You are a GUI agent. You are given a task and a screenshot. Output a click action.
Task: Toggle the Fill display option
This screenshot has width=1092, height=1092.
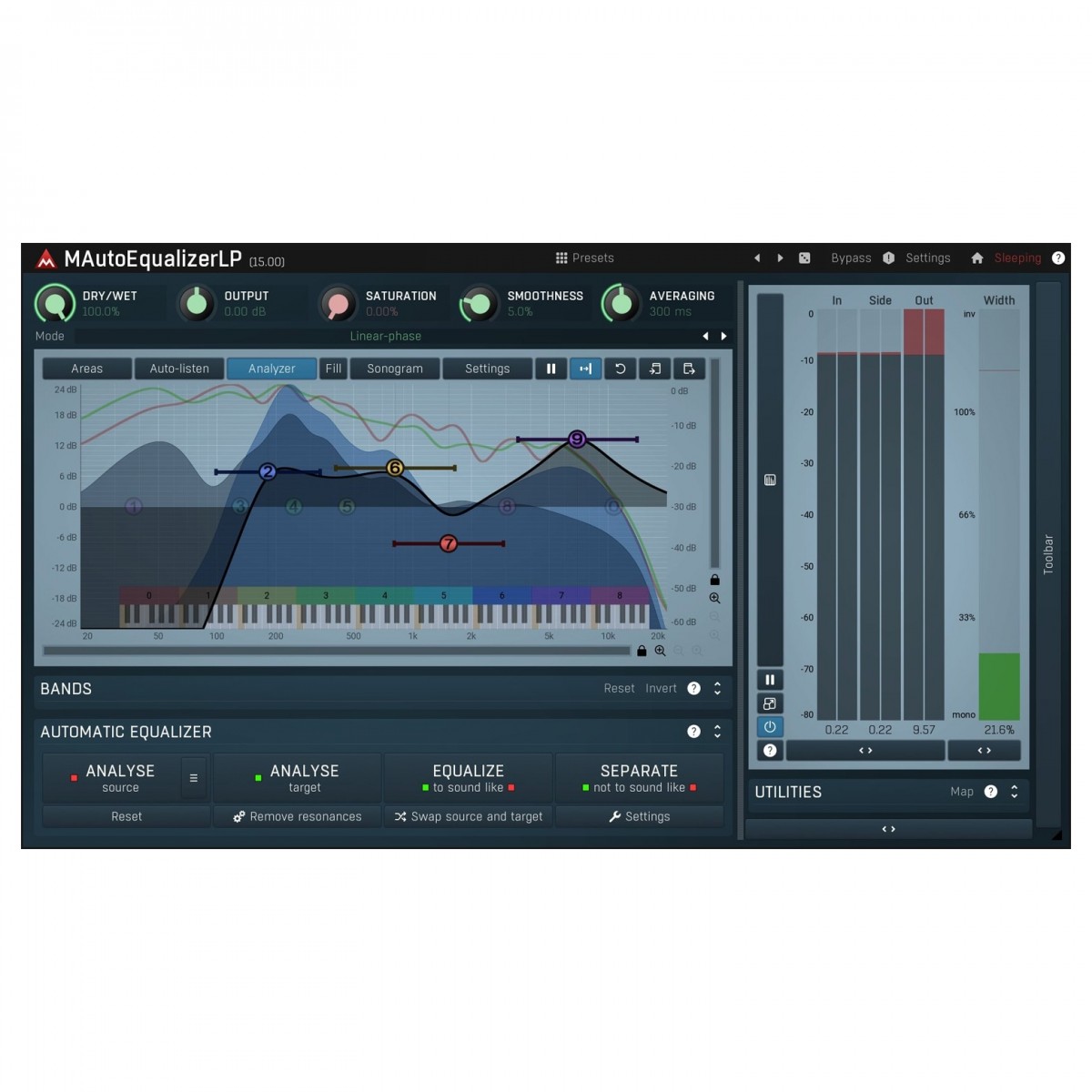333,369
